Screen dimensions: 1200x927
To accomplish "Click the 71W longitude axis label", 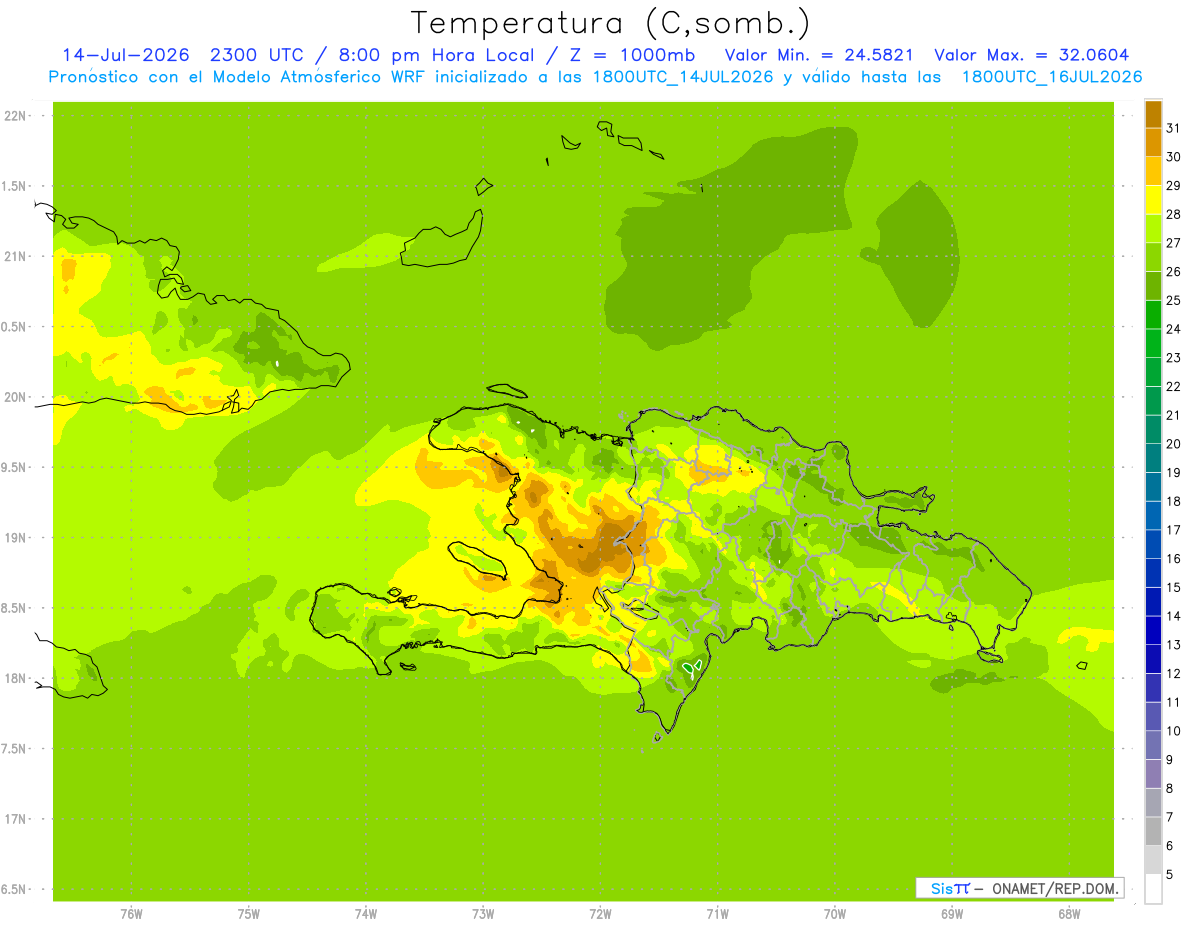I will [717, 914].
